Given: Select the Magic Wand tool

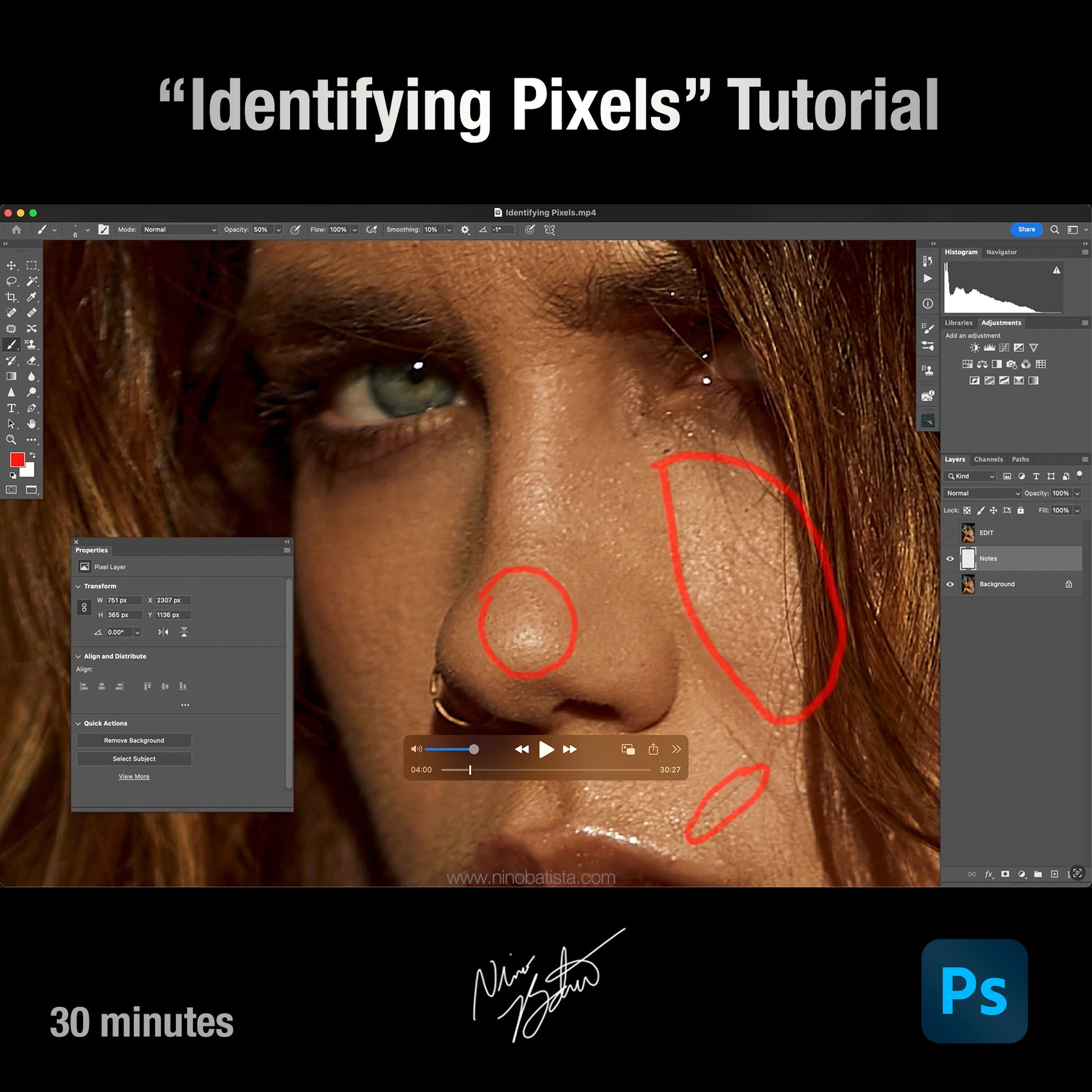Looking at the screenshot, I should [x=31, y=281].
